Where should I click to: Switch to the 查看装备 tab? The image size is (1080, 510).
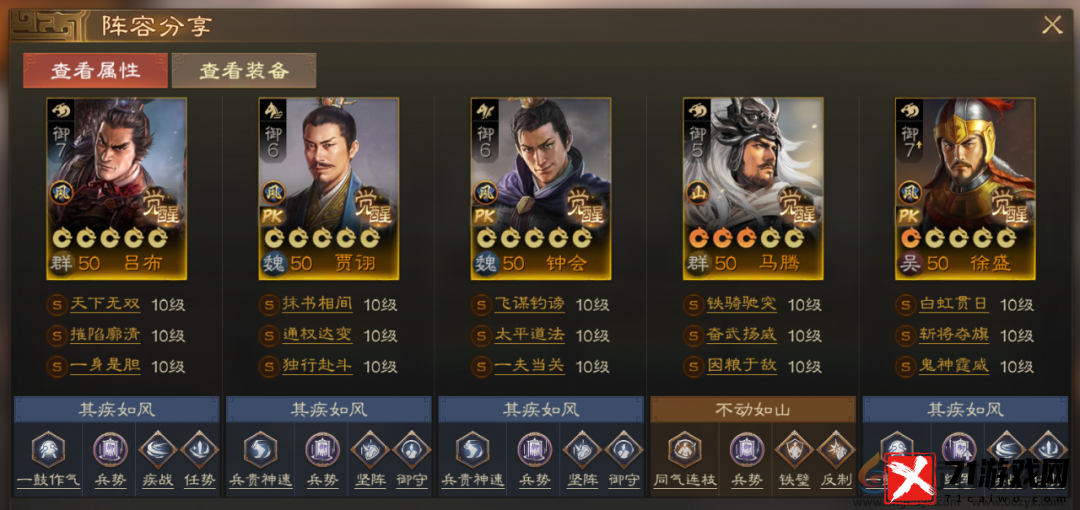tap(244, 70)
